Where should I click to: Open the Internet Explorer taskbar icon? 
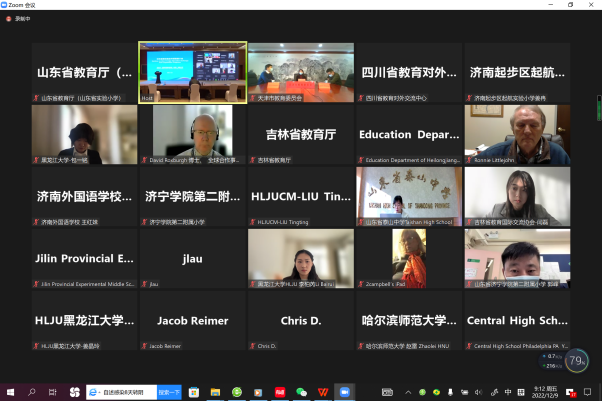[92, 391]
